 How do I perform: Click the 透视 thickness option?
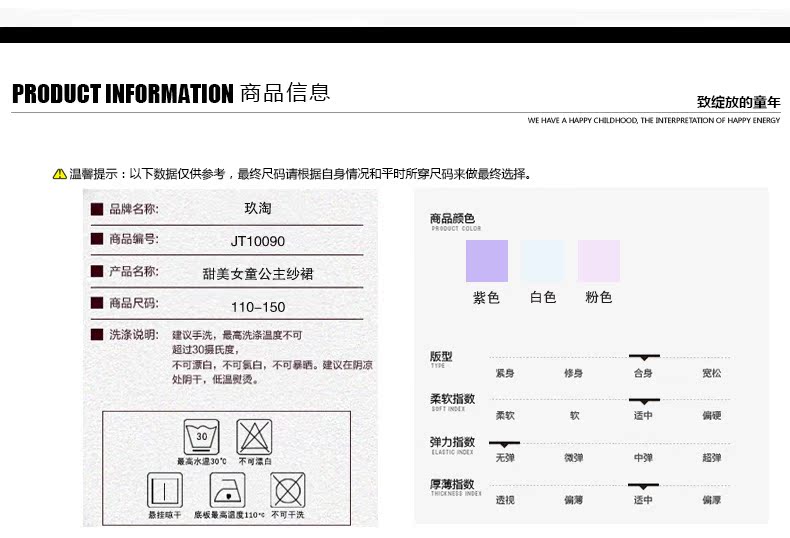(505, 500)
